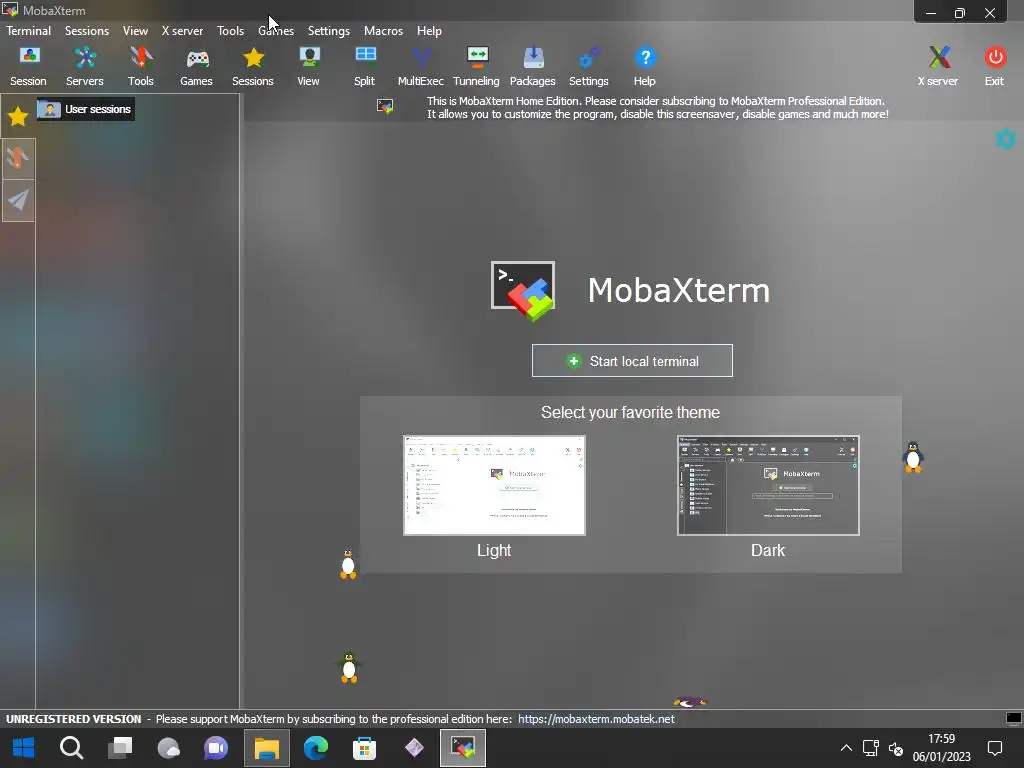This screenshot has width=1024, height=768.
Task: Open the Tunneling toolbar icon
Action: (x=477, y=67)
